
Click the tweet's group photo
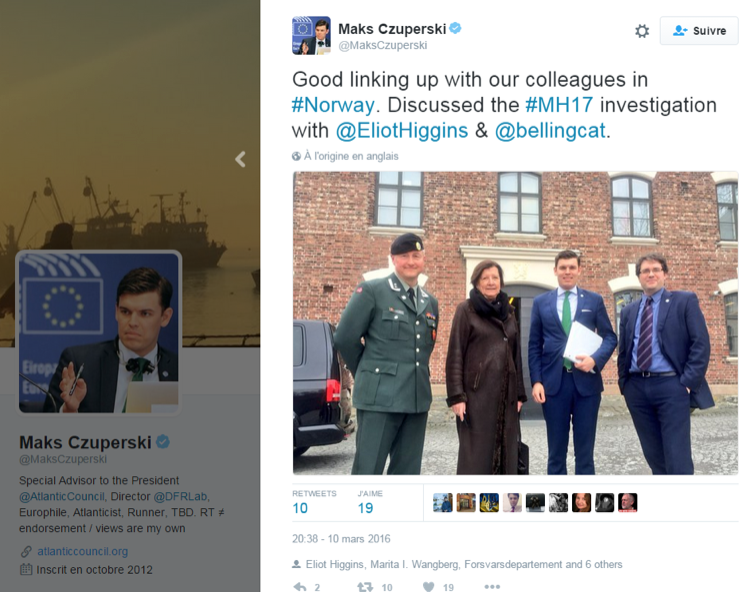click(x=515, y=323)
